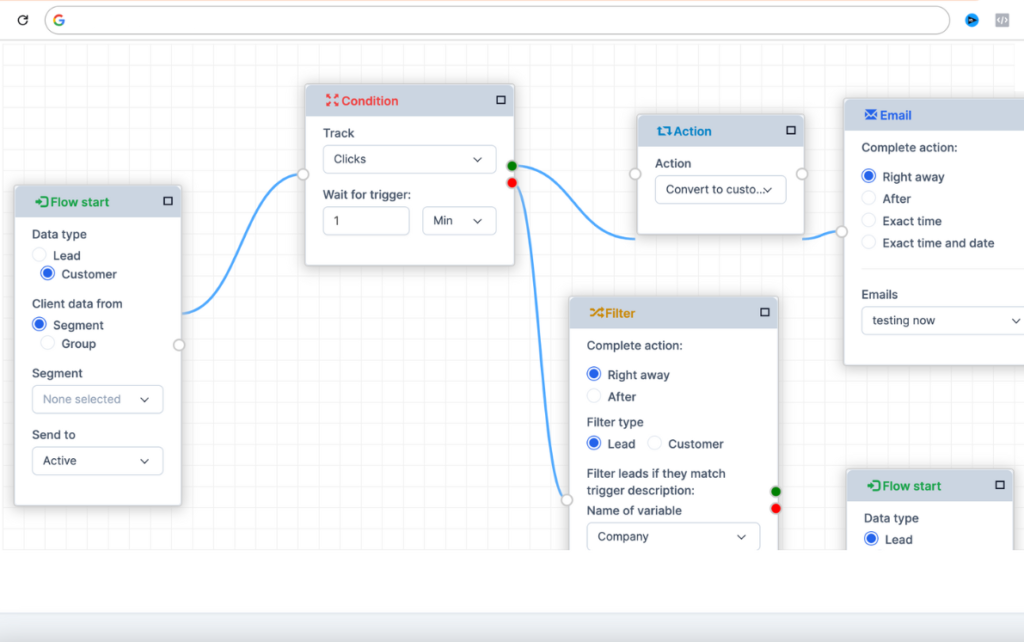1024x642 pixels.
Task: Open the Segment None selected dropdown
Action: 97,399
